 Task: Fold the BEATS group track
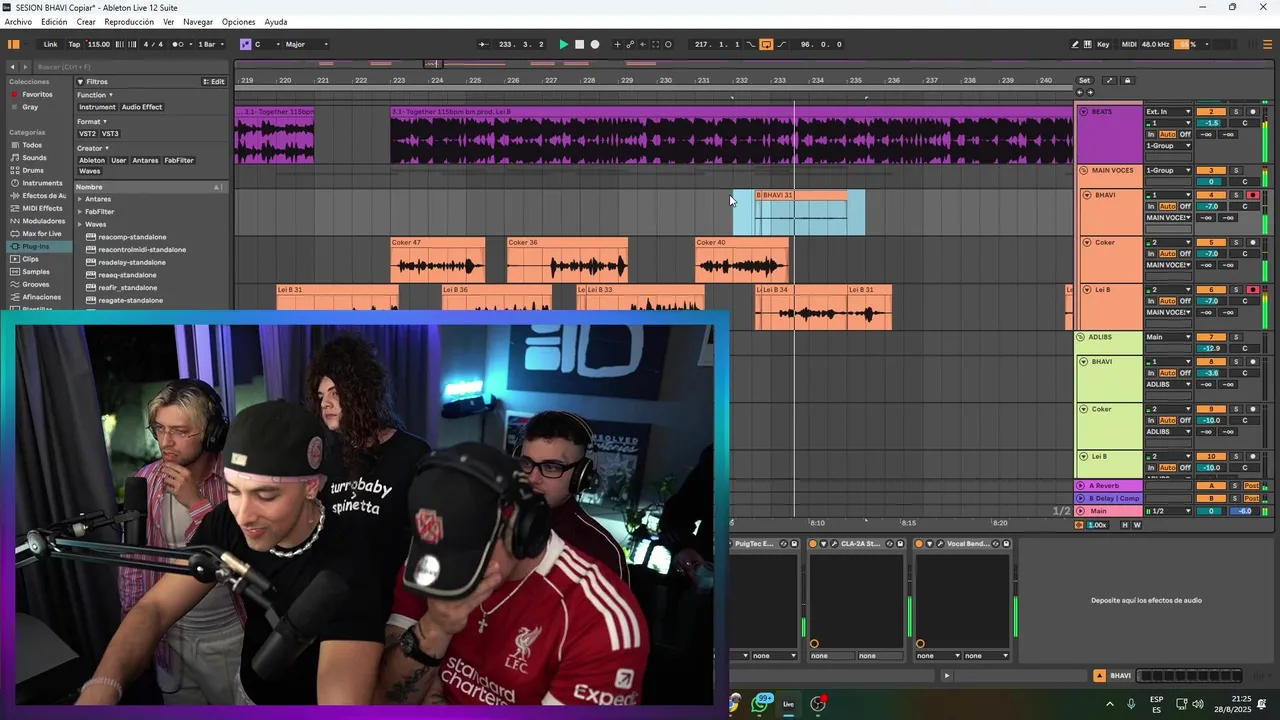pyautogui.click(x=1083, y=112)
